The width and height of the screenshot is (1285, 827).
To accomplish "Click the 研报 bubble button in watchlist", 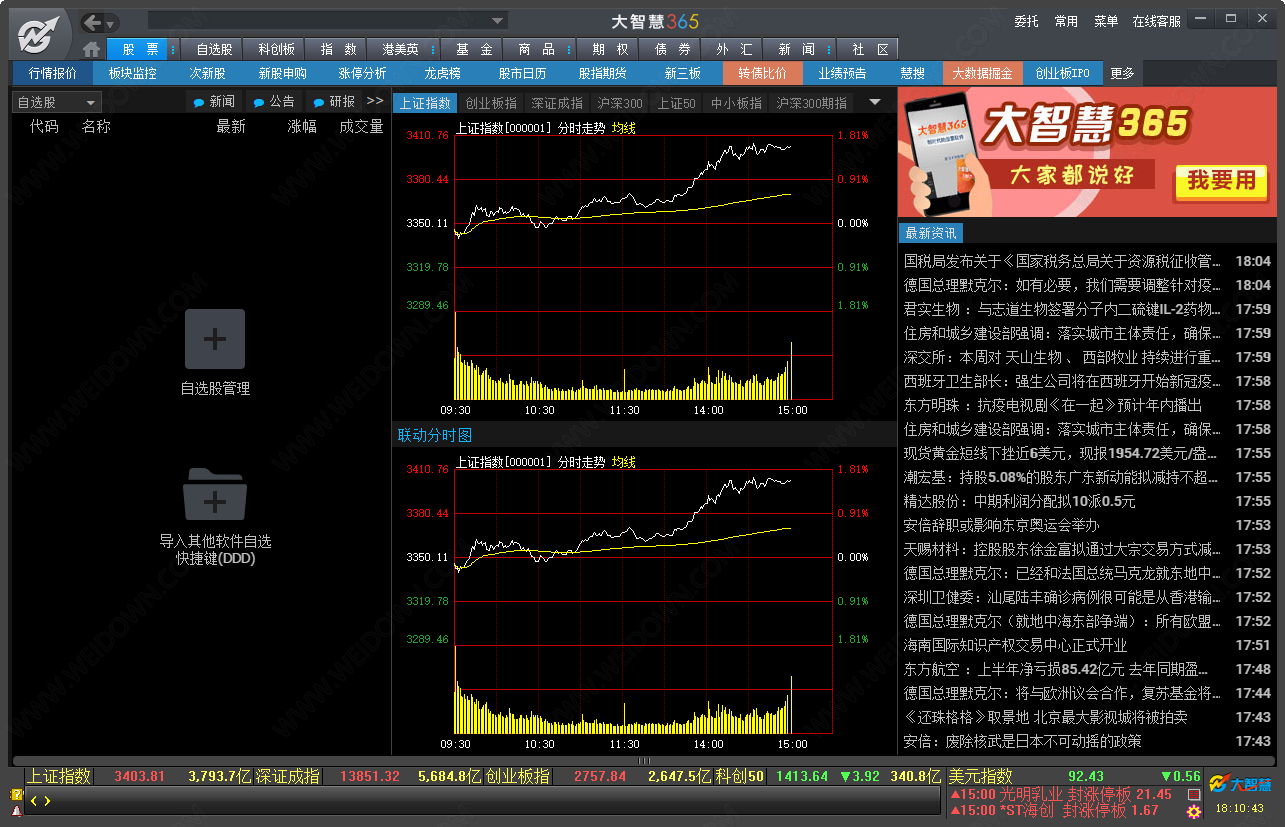I will (x=335, y=102).
